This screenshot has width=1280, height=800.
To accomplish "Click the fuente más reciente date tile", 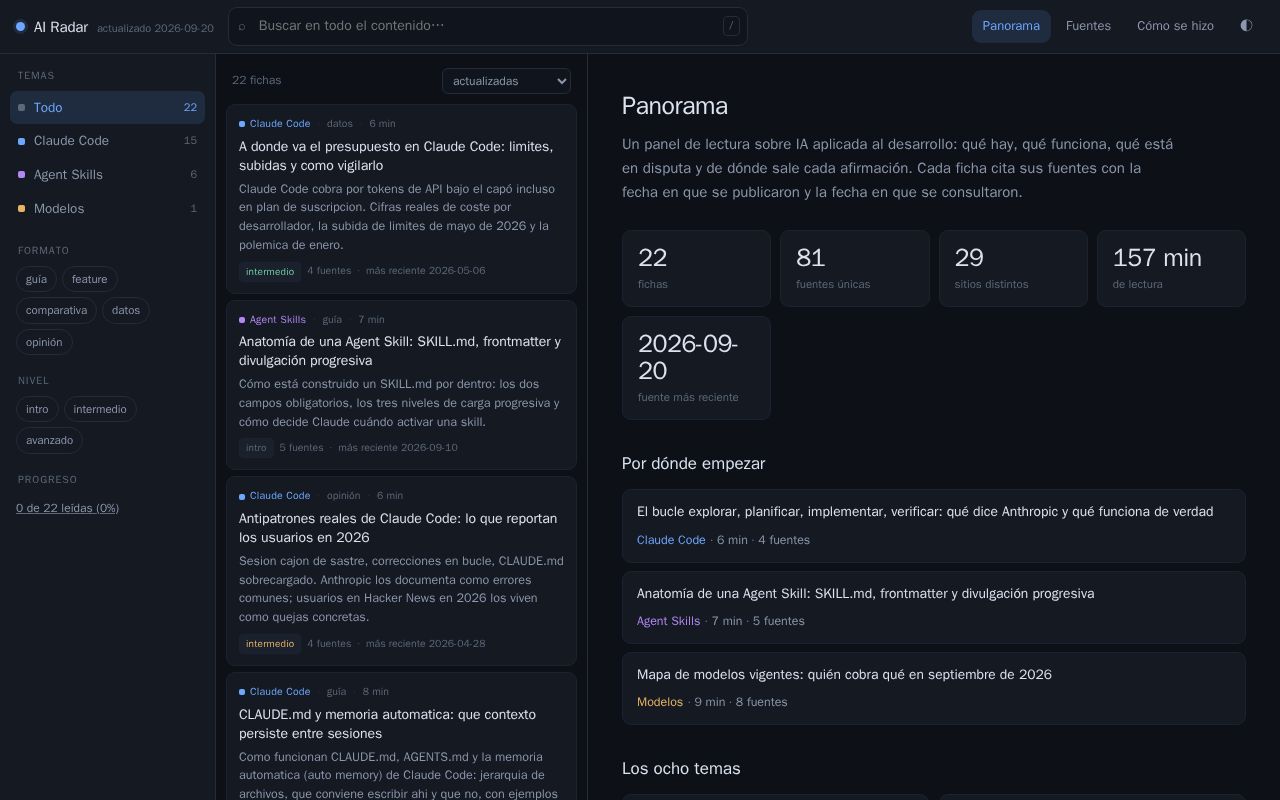I will 696,368.
